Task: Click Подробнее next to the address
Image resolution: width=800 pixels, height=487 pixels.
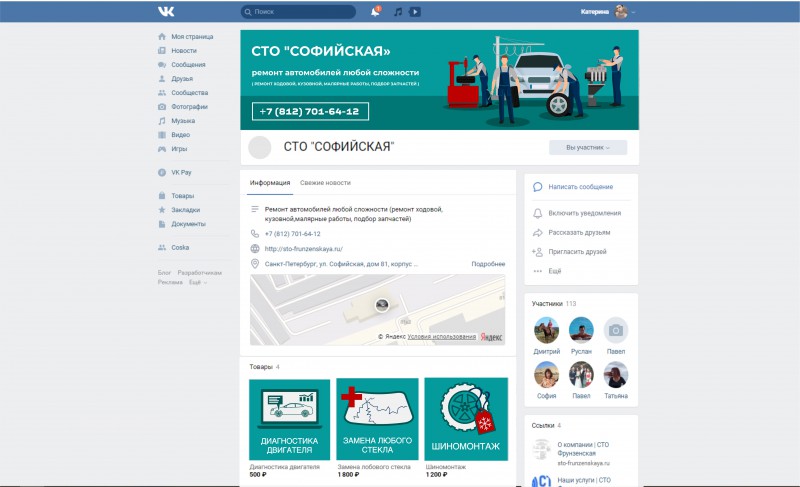Action: [x=488, y=264]
